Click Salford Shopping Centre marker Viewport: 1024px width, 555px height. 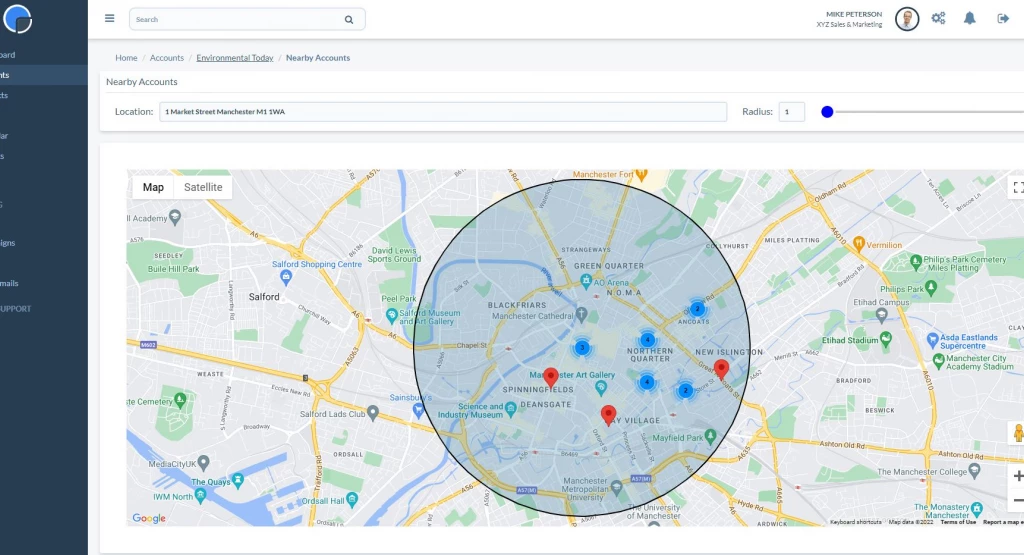tap(285, 277)
